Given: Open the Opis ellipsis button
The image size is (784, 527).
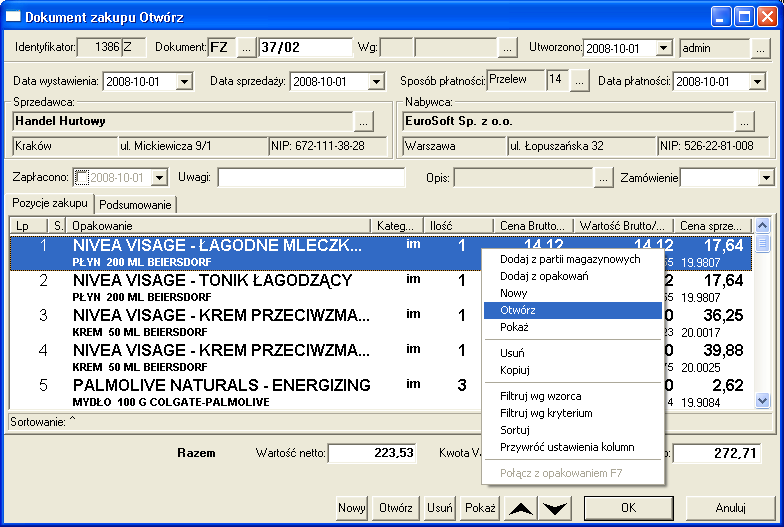Looking at the screenshot, I should pyautogui.click(x=604, y=178).
